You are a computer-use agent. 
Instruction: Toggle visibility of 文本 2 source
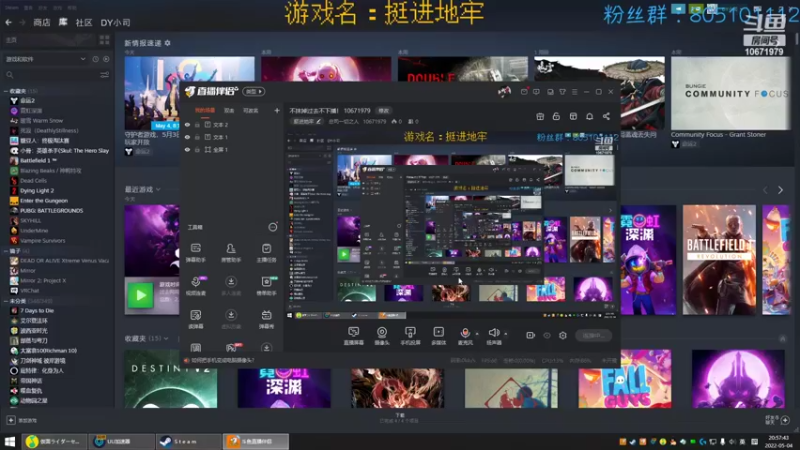pos(187,124)
